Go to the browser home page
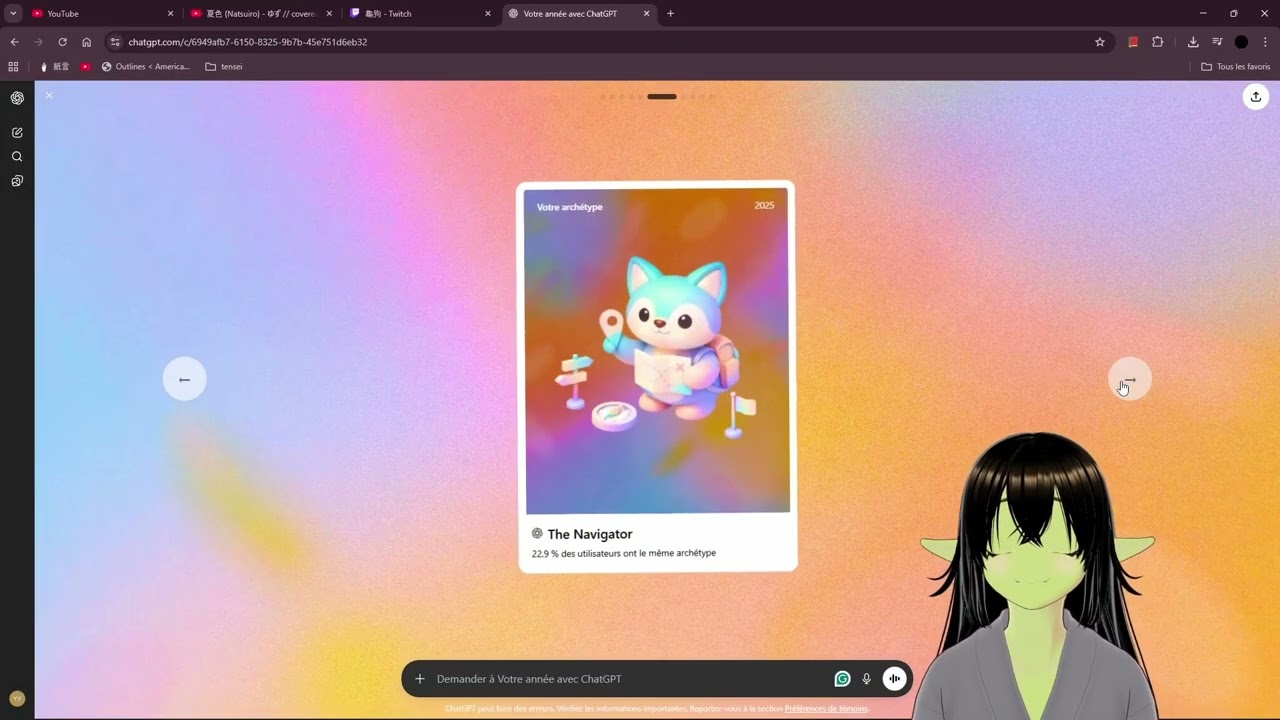1280x720 pixels. point(86,42)
